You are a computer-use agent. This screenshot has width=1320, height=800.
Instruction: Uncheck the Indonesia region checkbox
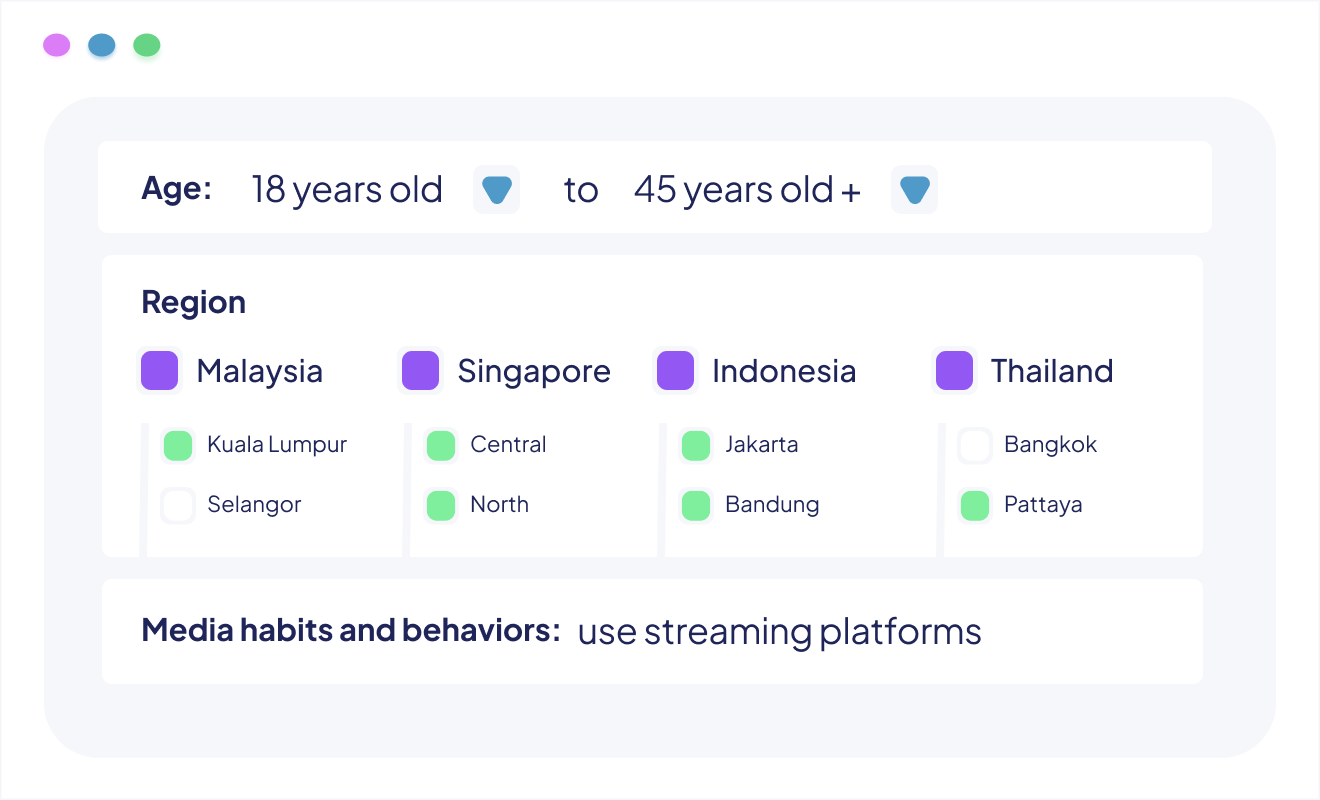coord(675,371)
